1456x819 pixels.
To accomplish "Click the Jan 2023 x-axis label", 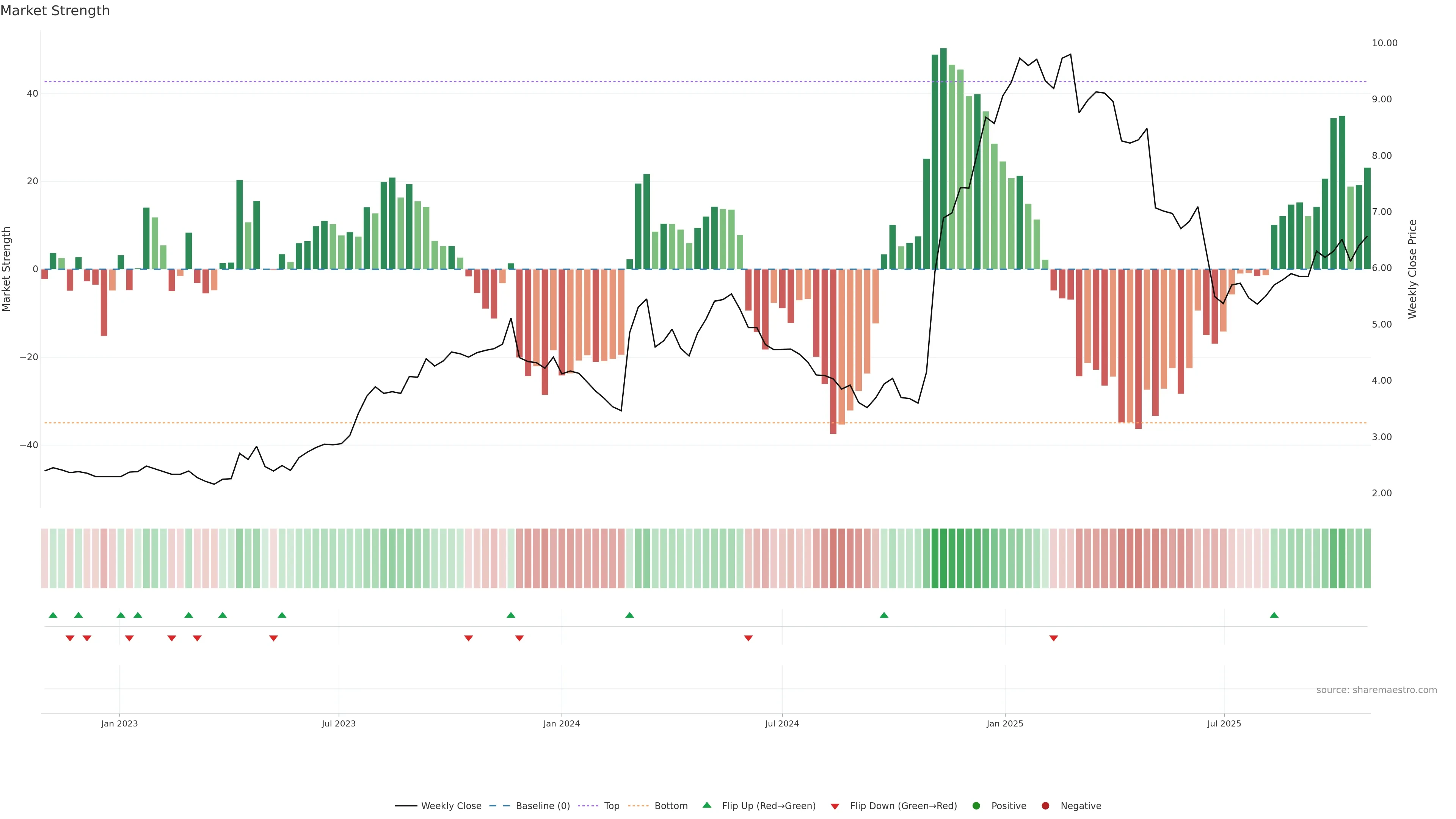I will (119, 723).
